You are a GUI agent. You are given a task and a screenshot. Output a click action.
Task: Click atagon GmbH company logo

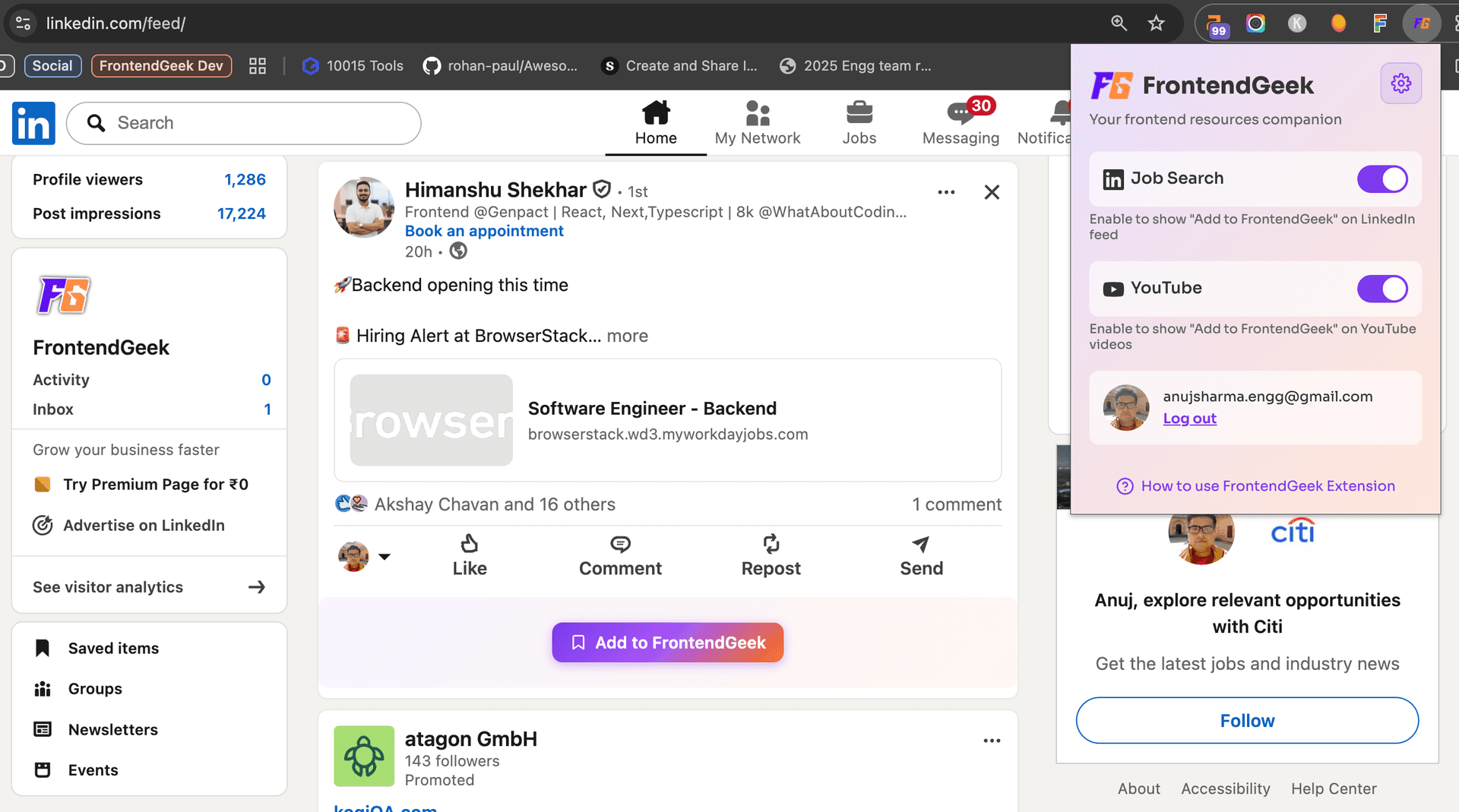364,756
